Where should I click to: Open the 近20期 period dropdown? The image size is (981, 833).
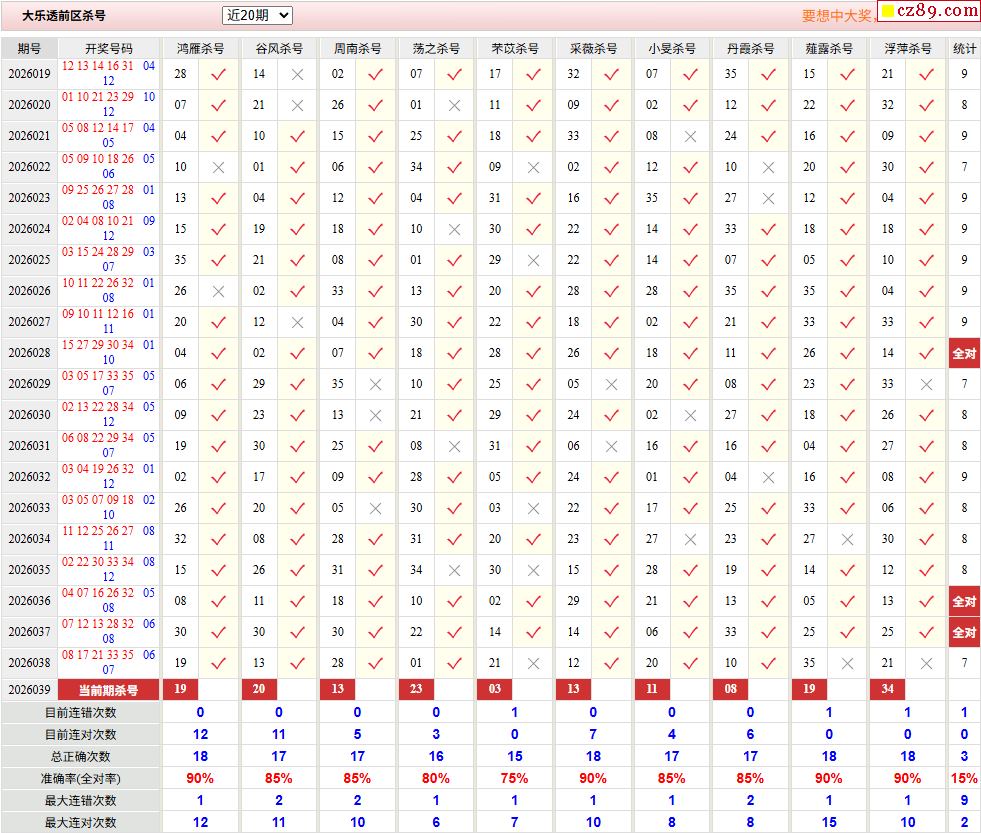coord(257,15)
